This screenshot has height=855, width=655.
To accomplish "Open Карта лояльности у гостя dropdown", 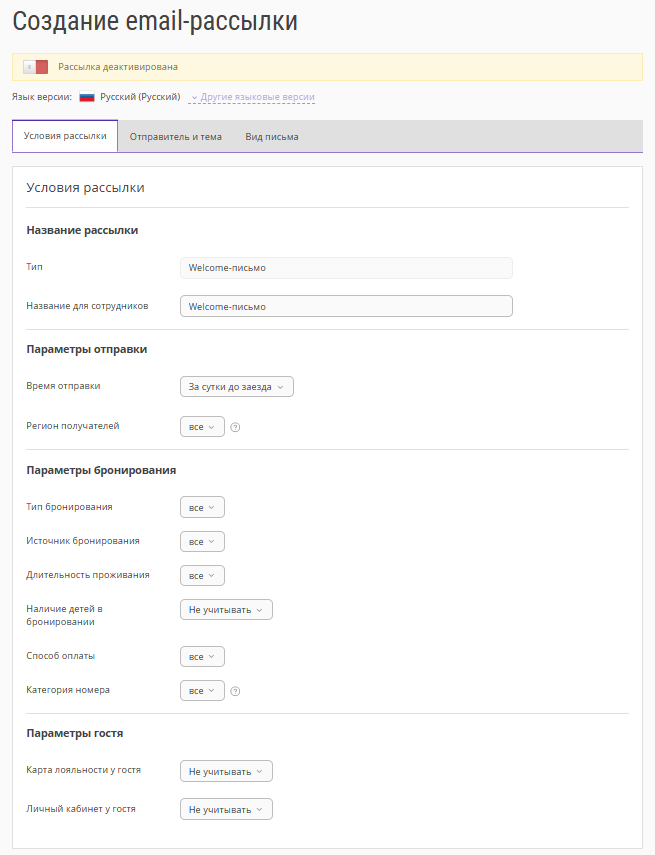I will pos(226,771).
